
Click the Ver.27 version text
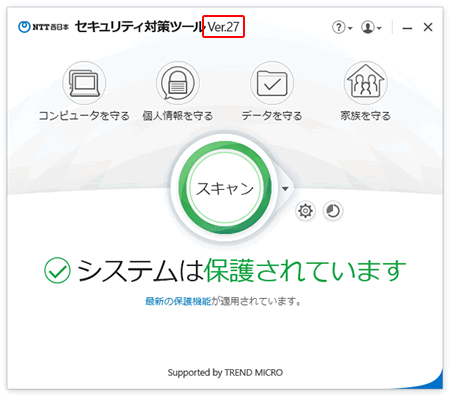224,27
